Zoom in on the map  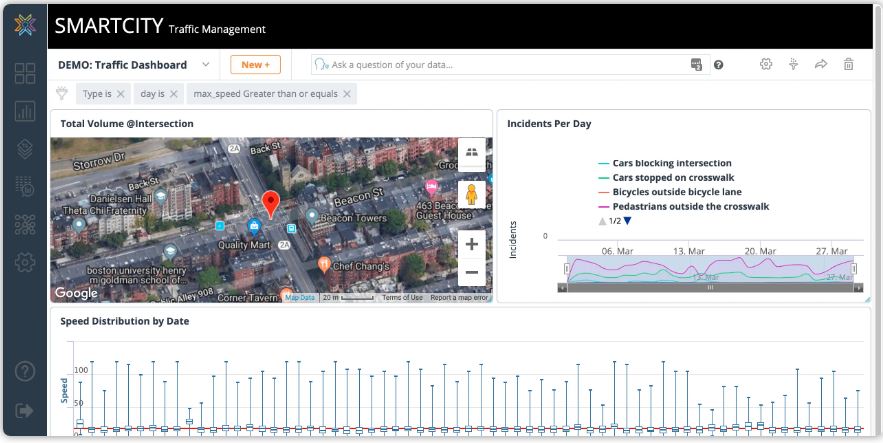pos(471,244)
